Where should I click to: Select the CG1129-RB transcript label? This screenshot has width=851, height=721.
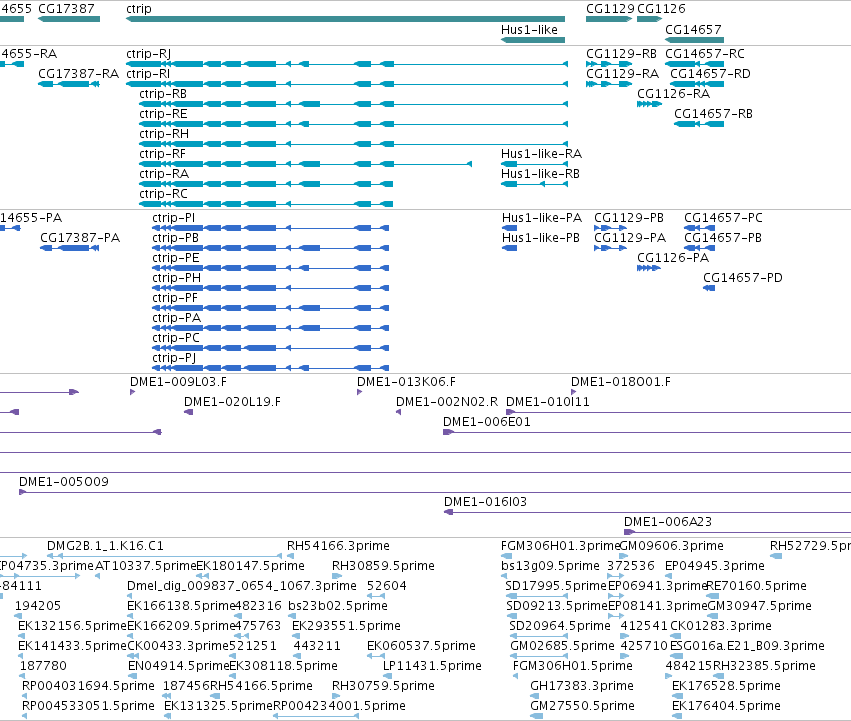621,54
